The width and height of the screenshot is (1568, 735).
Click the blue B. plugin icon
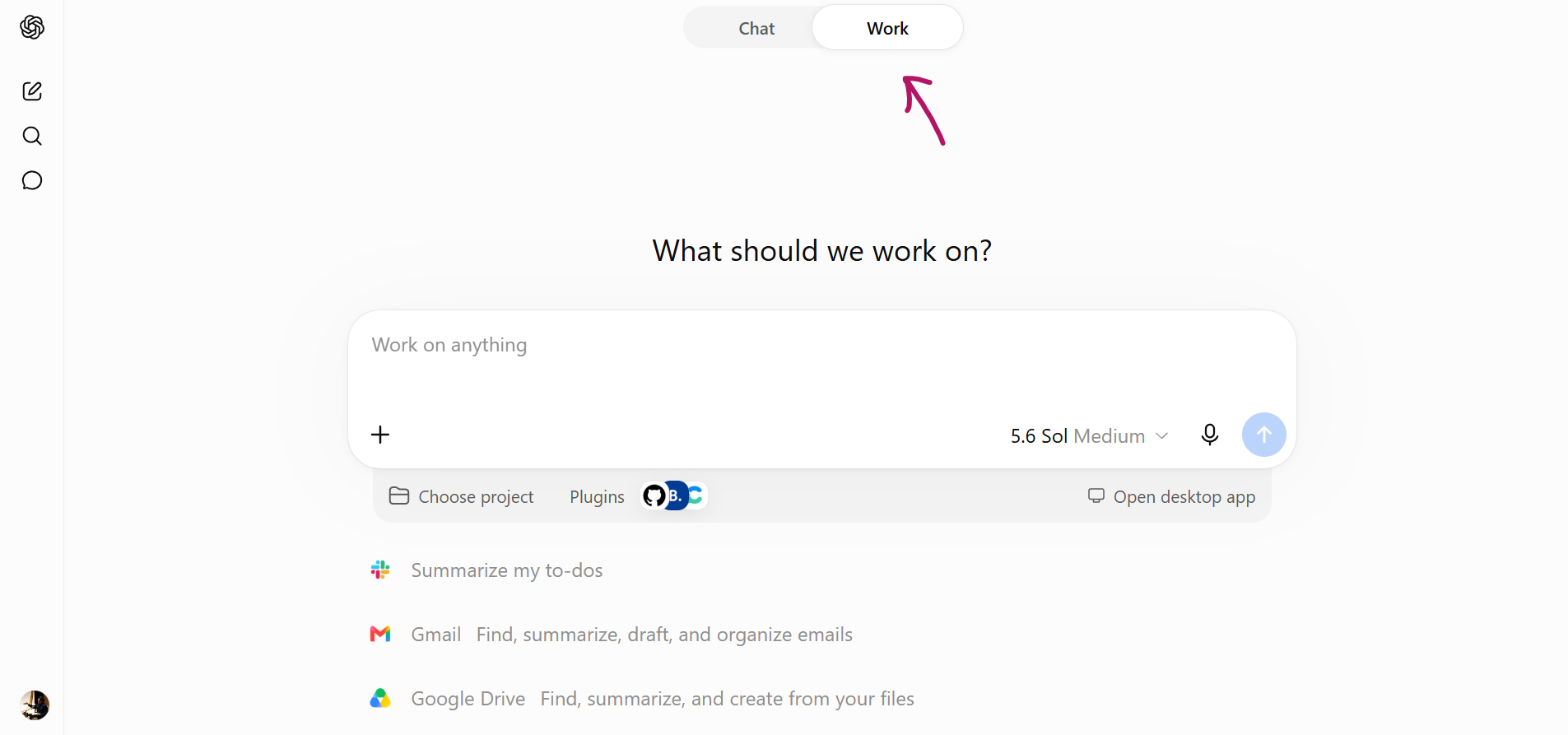pyautogui.click(x=676, y=495)
